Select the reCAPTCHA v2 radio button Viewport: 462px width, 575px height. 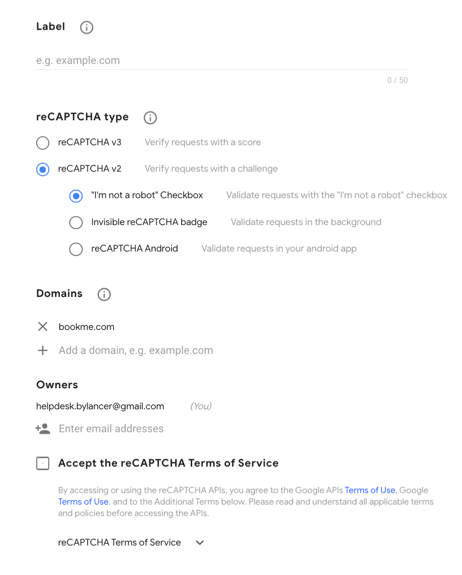[x=43, y=169]
